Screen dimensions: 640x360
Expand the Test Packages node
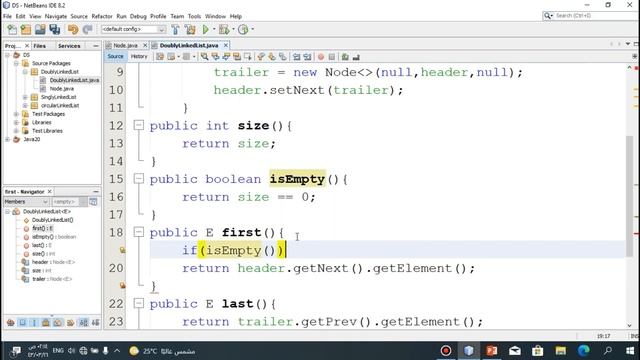click(x=16, y=114)
